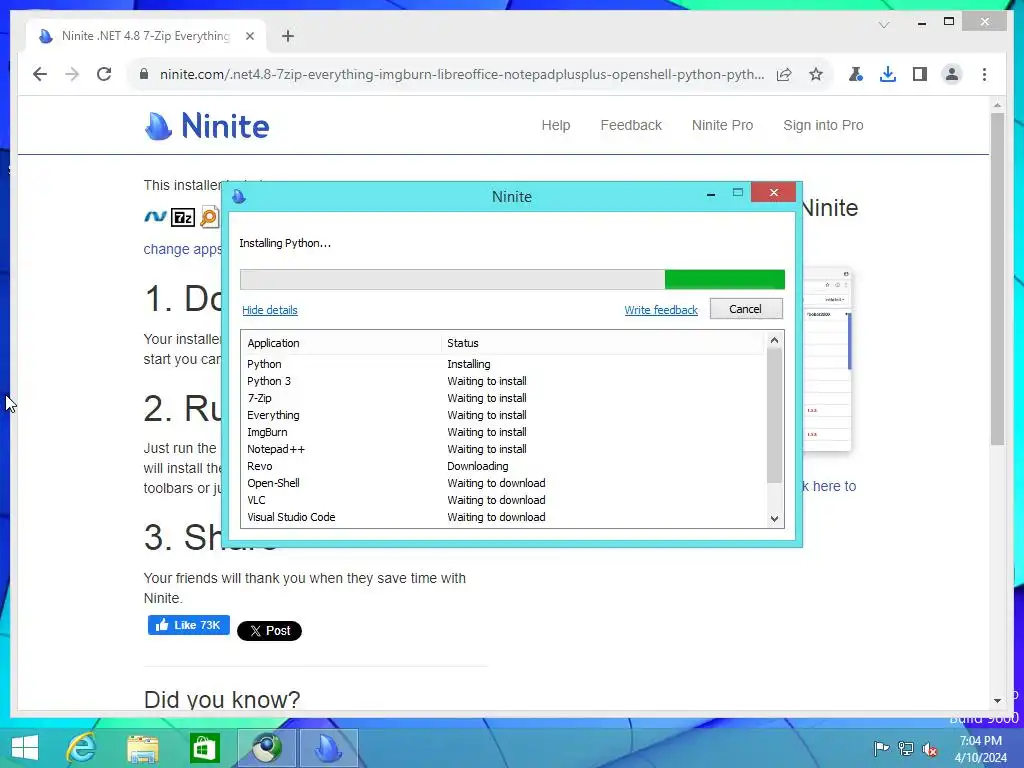The height and width of the screenshot is (768, 1024).
Task: Select the Revo row
Action: coord(504,466)
